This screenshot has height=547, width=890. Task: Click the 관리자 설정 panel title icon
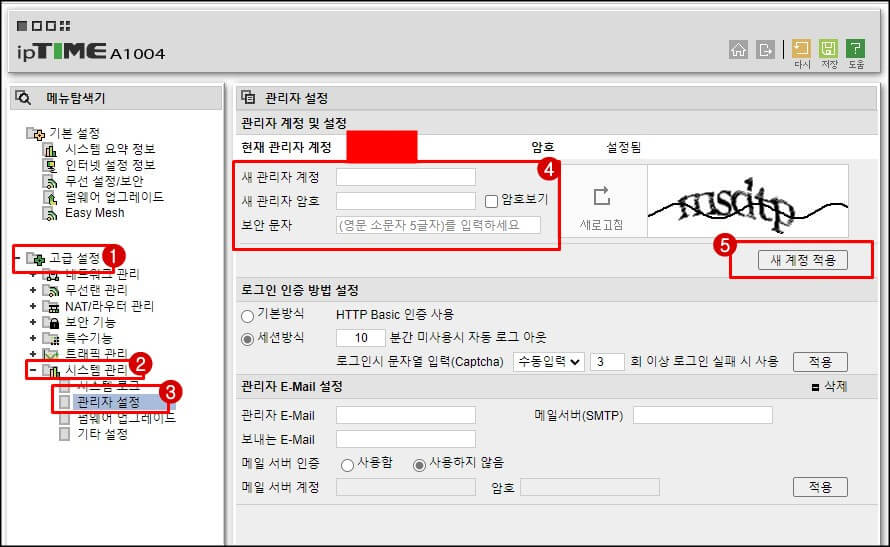(248, 98)
